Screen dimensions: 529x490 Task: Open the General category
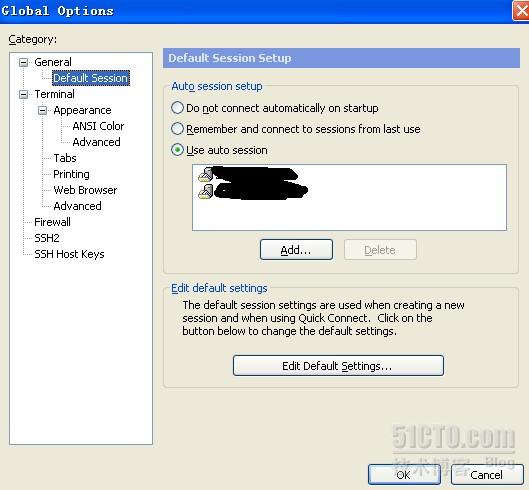point(53,62)
